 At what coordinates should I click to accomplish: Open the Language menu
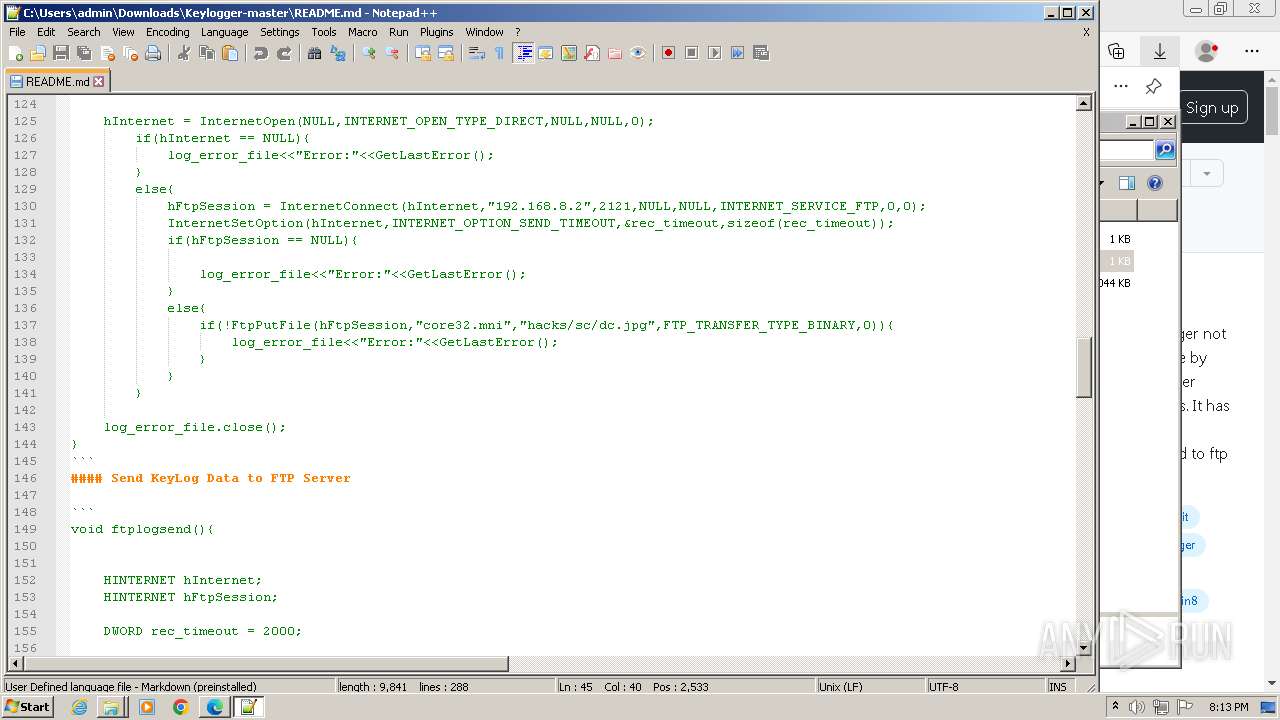(224, 32)
